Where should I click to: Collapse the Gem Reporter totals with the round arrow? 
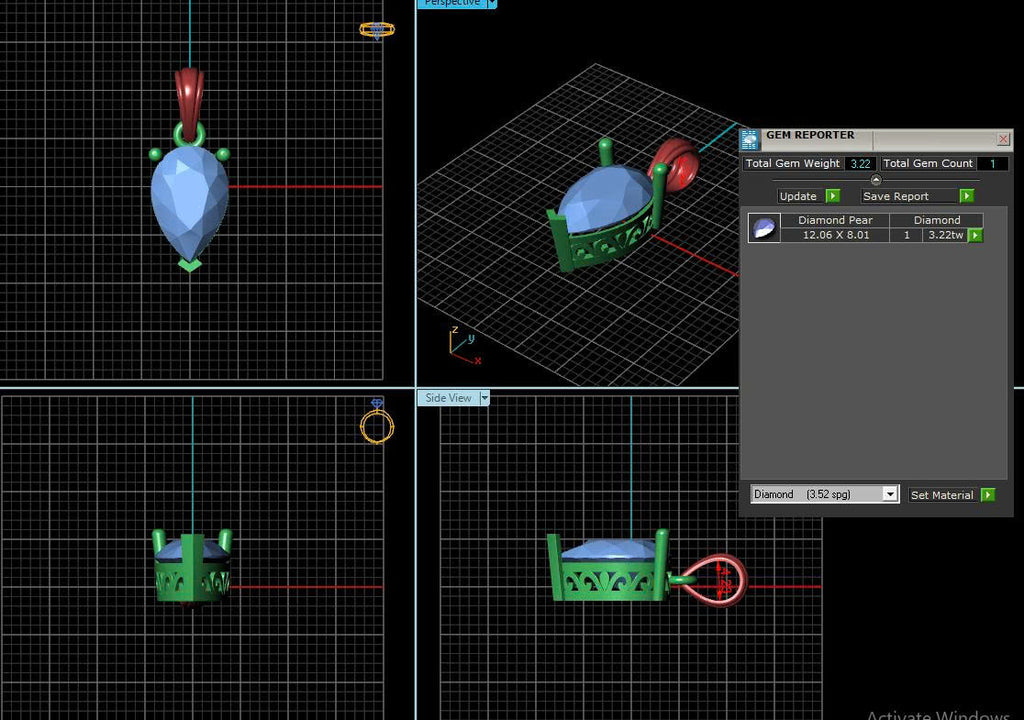(876, 180)
